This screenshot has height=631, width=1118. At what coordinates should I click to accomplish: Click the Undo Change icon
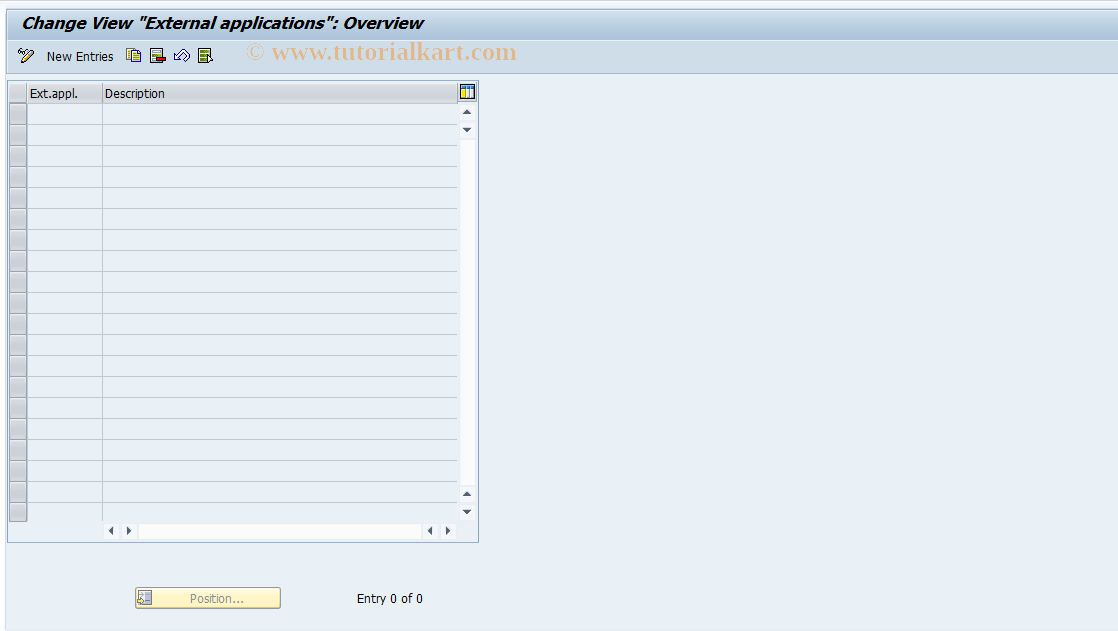[182, 56]
